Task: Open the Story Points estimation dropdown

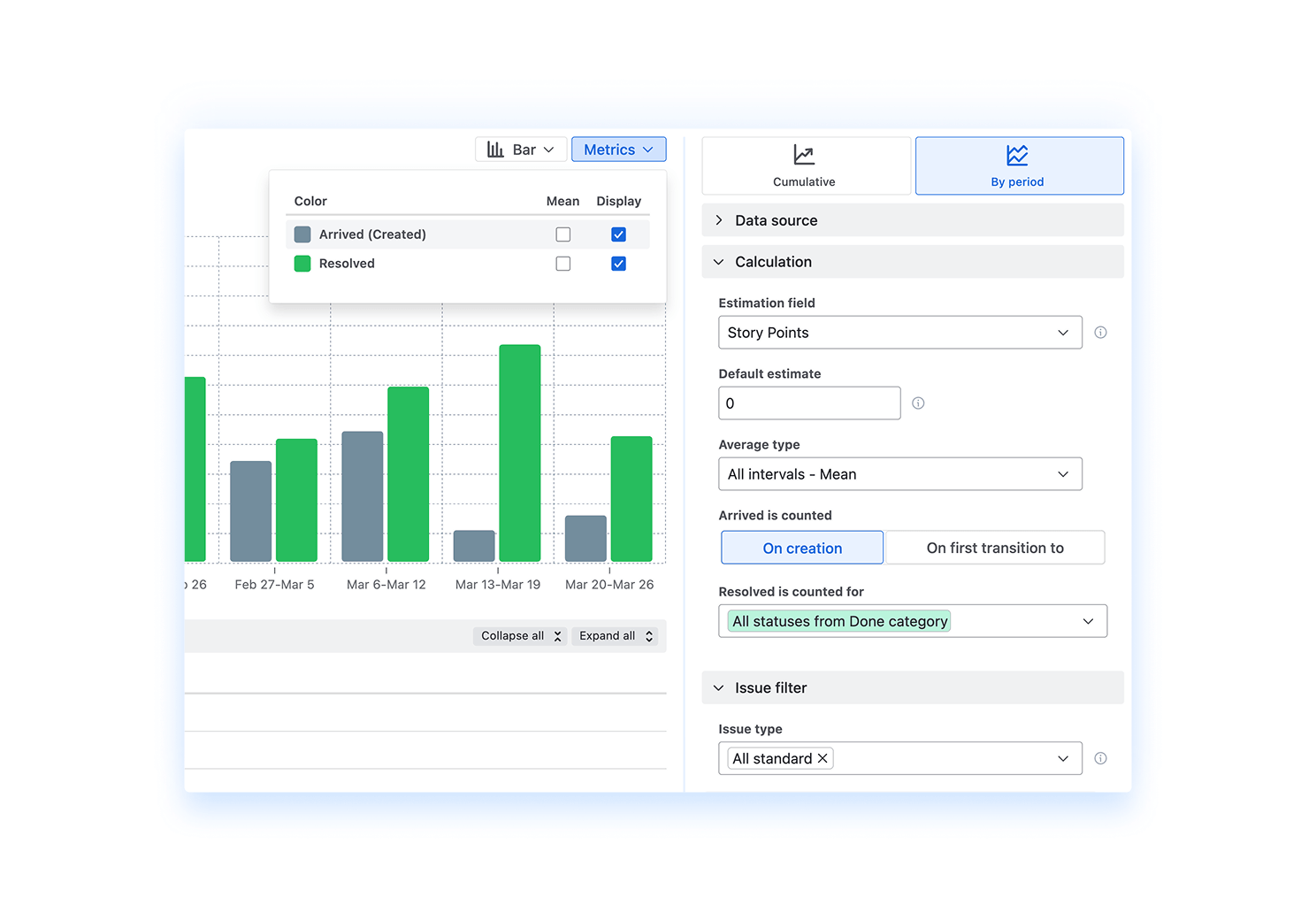Action: point(900,333)
